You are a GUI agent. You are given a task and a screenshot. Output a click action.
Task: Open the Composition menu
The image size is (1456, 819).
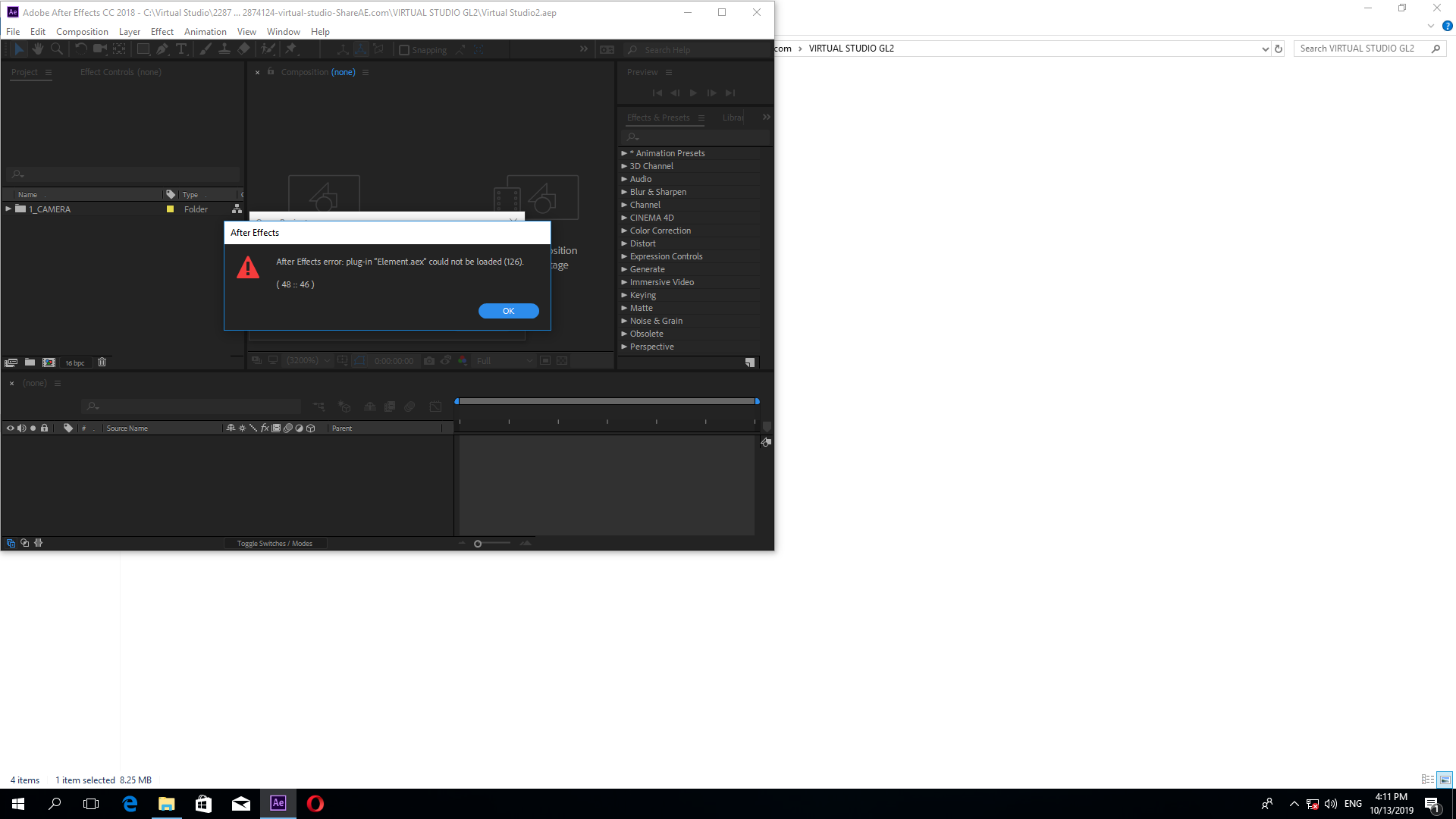point(82,31)
